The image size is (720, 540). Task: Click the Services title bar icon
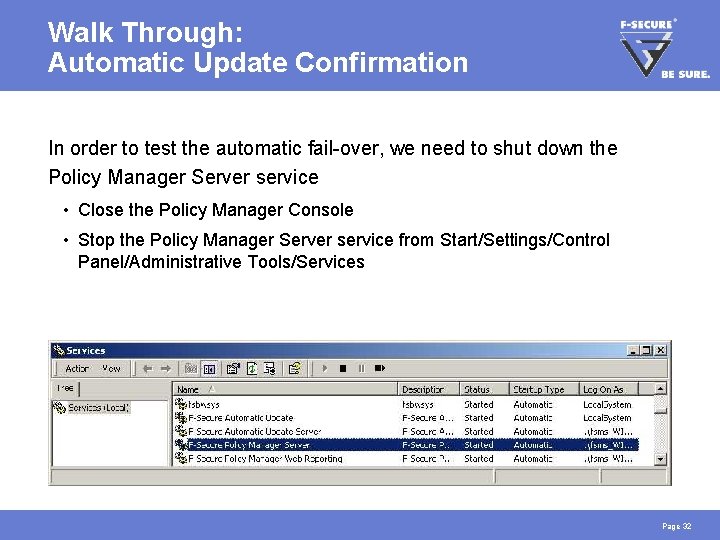[x=59, y=350]
